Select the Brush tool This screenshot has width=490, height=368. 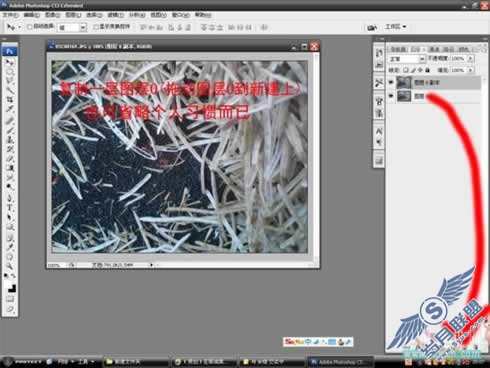click(x=10, y=130)
